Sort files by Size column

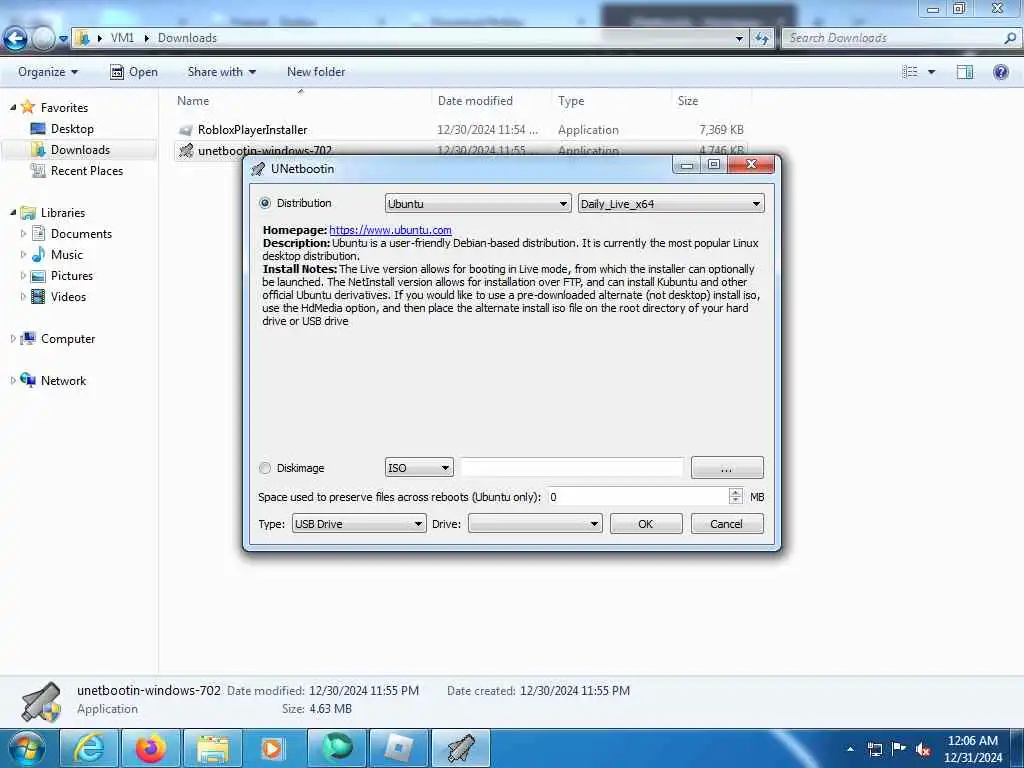pyautogui.click(x=688, y=101)
